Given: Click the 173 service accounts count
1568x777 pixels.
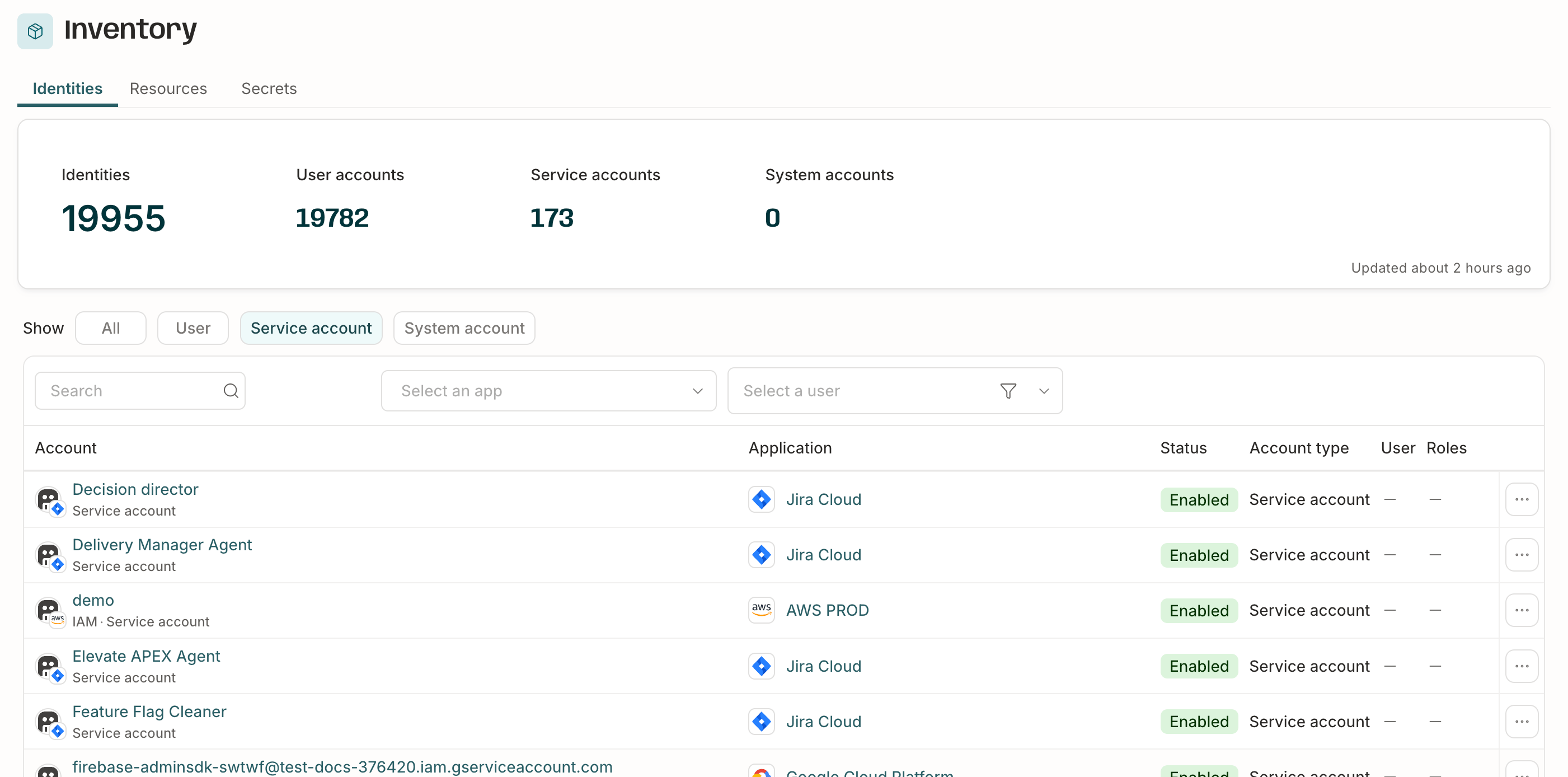Looking at the screenshot, I should [x=551, y=218].
